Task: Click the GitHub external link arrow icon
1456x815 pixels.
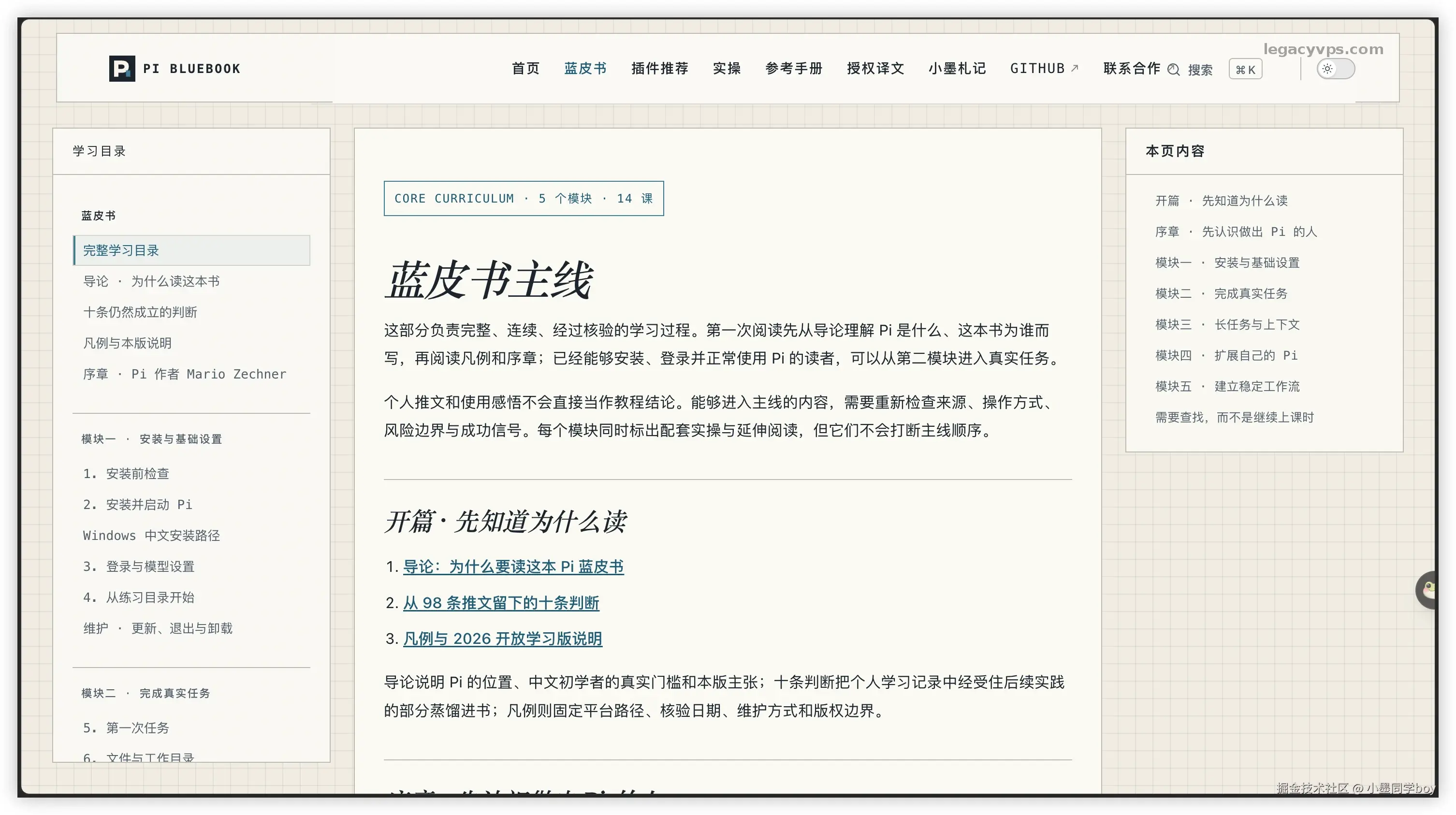Action: (x=1075, y=68)
